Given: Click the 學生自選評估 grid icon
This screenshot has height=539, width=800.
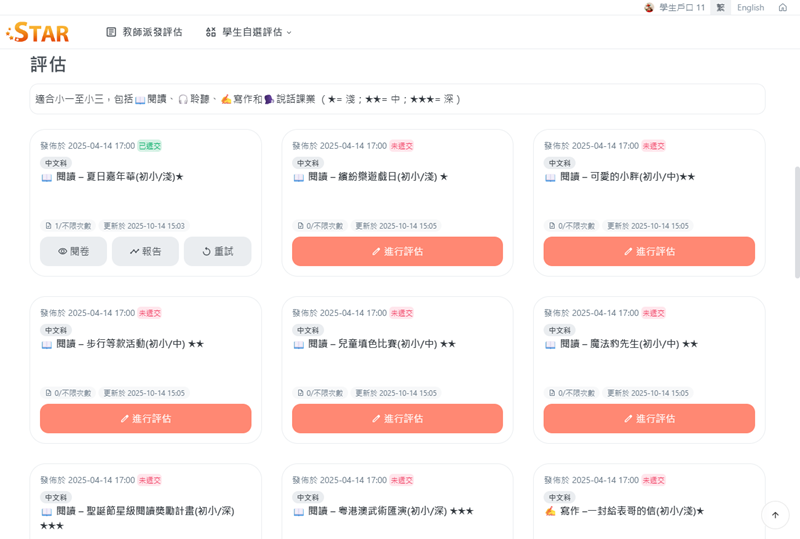Looking at the screenshot, I should [x=211, y=32].
